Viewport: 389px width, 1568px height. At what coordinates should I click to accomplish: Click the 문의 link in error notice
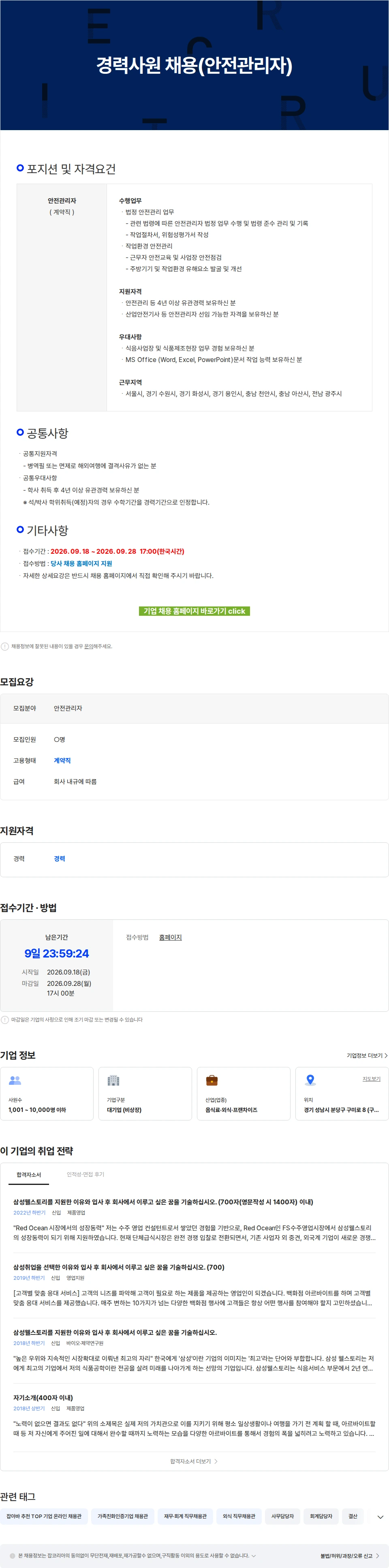(88, 647)
